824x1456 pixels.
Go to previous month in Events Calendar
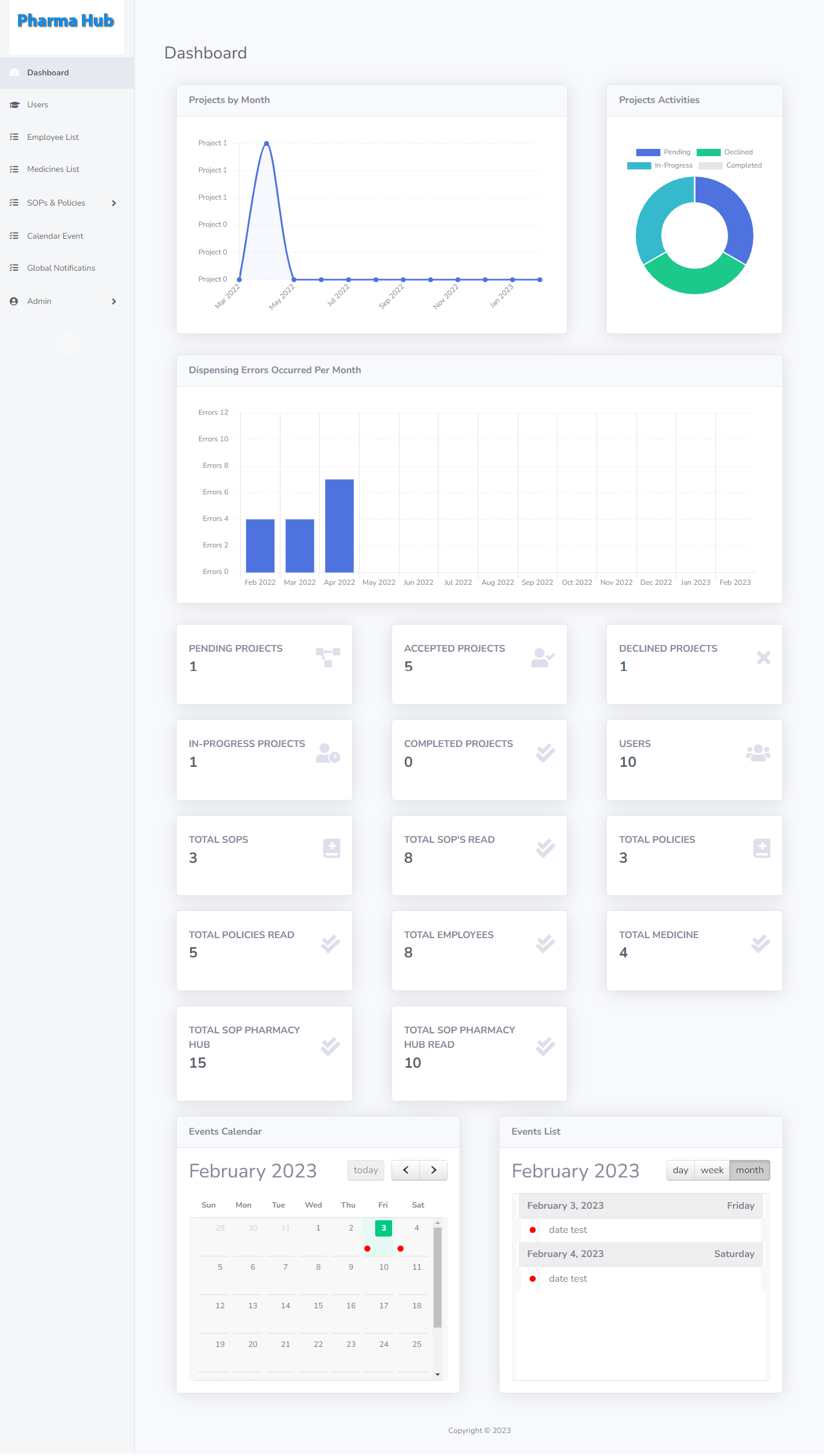click(x=406, y=1171)
